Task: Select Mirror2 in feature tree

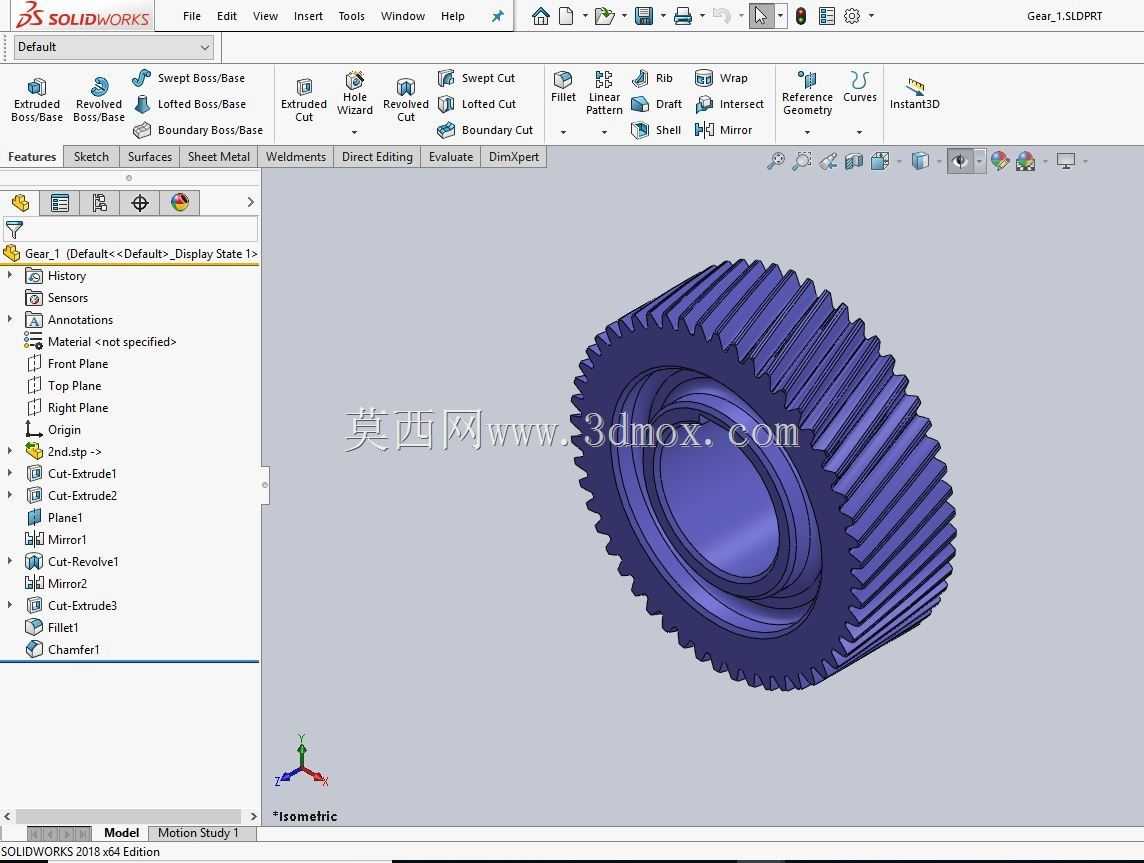Action: click(x=56, y=584)
